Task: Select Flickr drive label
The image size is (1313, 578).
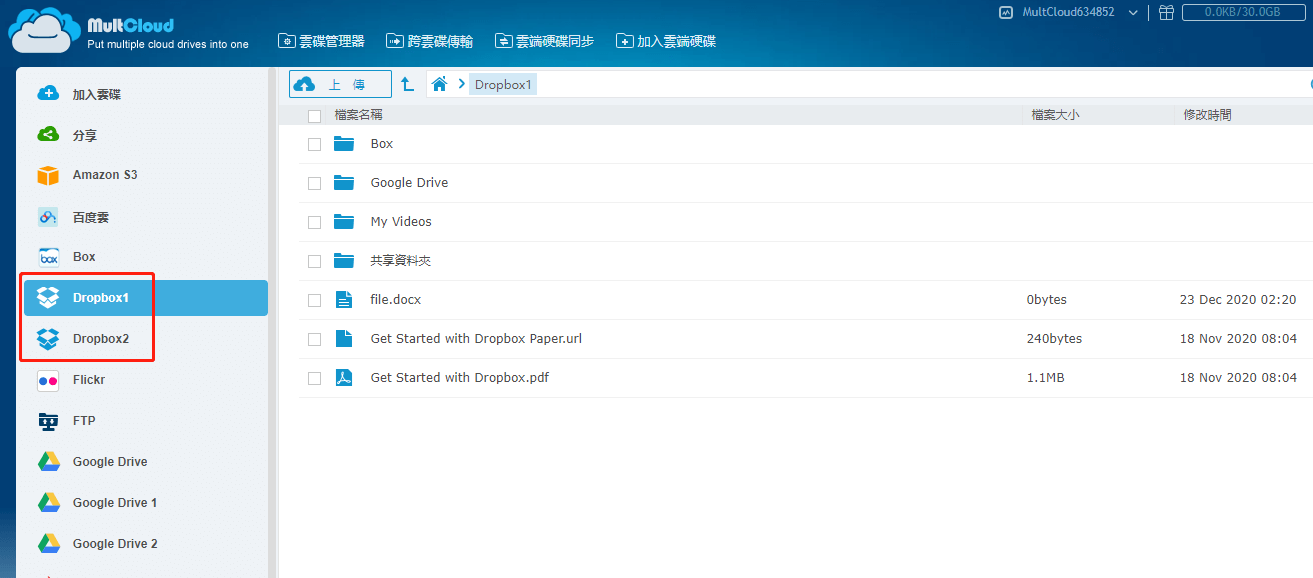Action: point(89,380)
